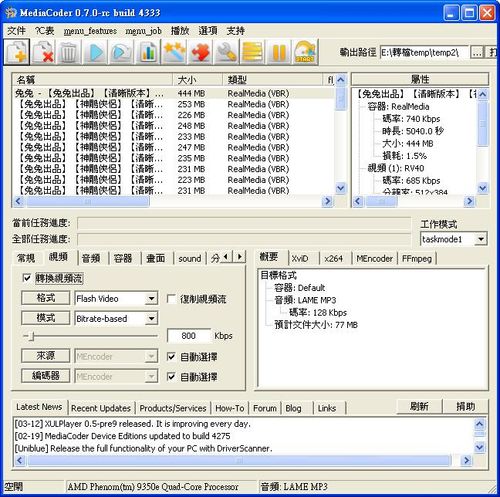The height and width of the screenshot is (497, 500).
Task: Click the 格式 button
Action: pyautogui.click(x=46, y=298)
